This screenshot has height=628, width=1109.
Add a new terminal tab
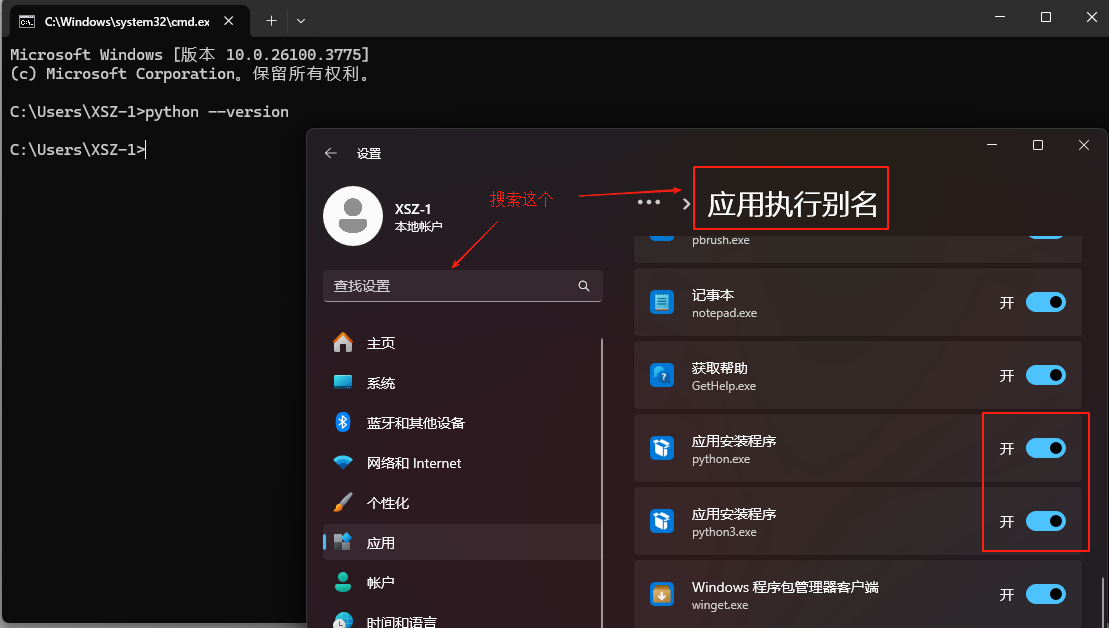click(x=271, y=20)
